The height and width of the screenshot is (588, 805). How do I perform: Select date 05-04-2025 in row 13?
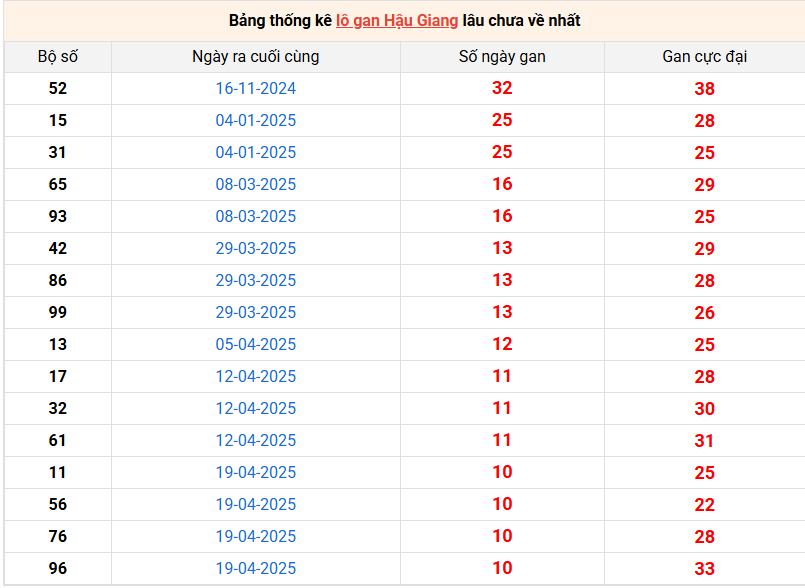pos(256,344)
